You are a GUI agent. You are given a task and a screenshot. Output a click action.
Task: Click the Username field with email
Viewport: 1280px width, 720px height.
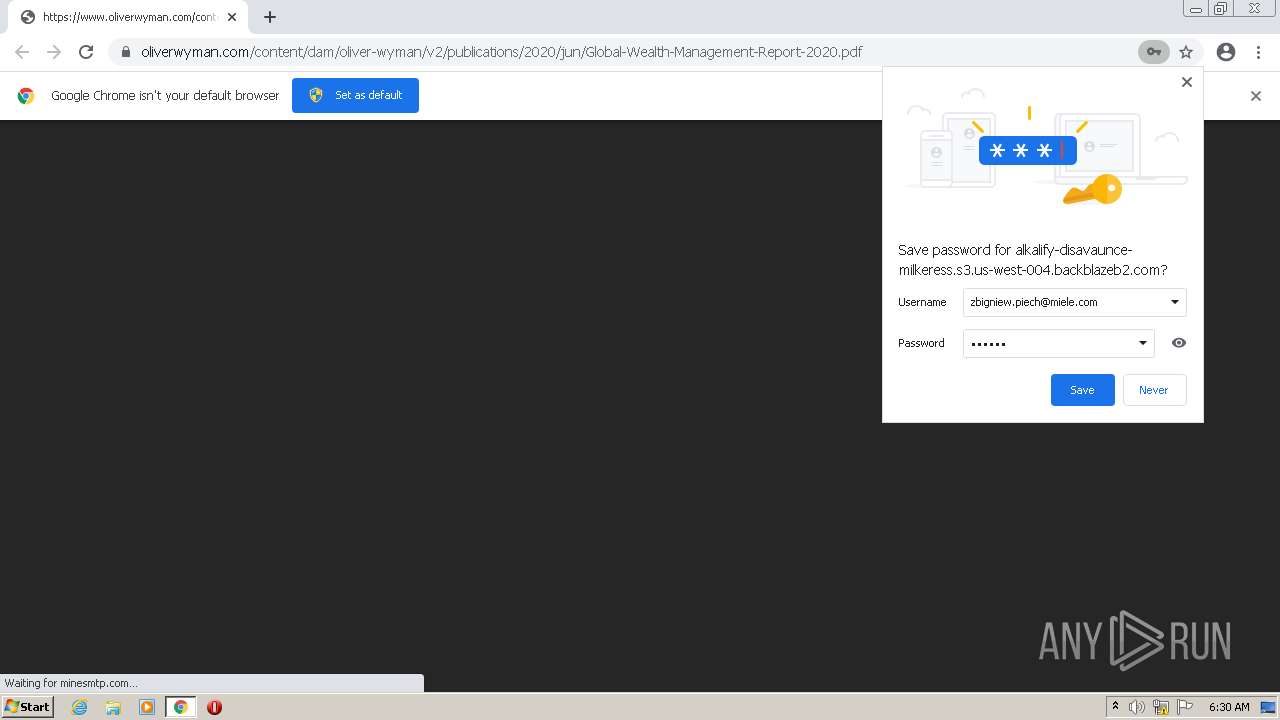[1074, 302]
